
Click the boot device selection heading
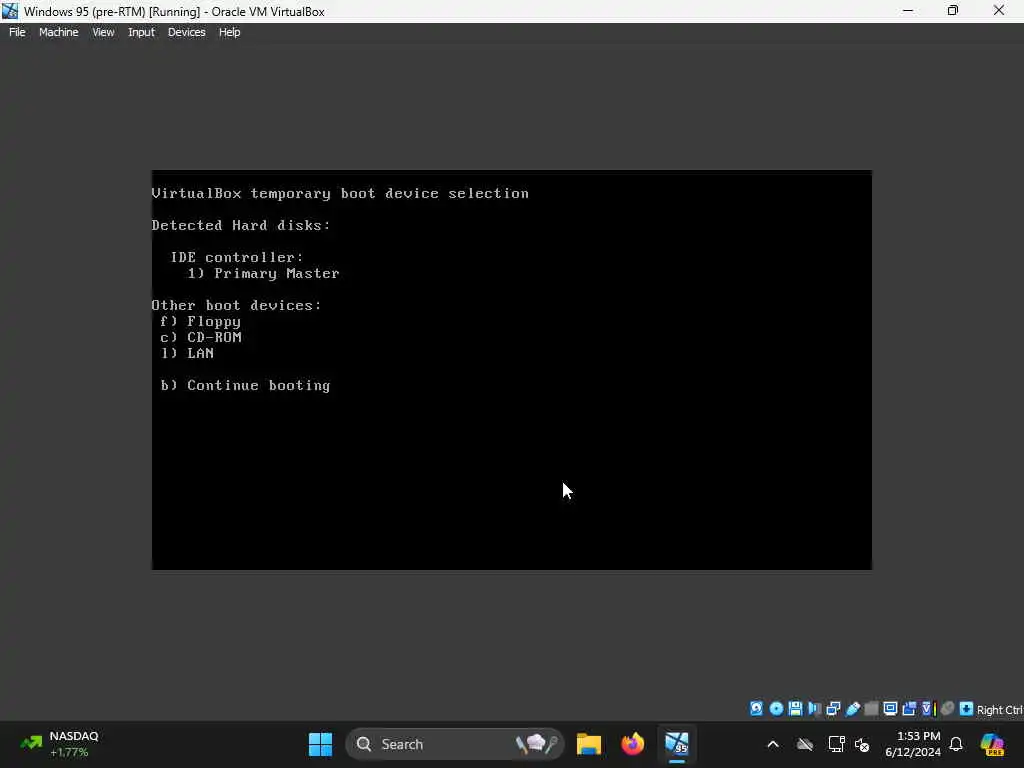click(x=340, y=193)
